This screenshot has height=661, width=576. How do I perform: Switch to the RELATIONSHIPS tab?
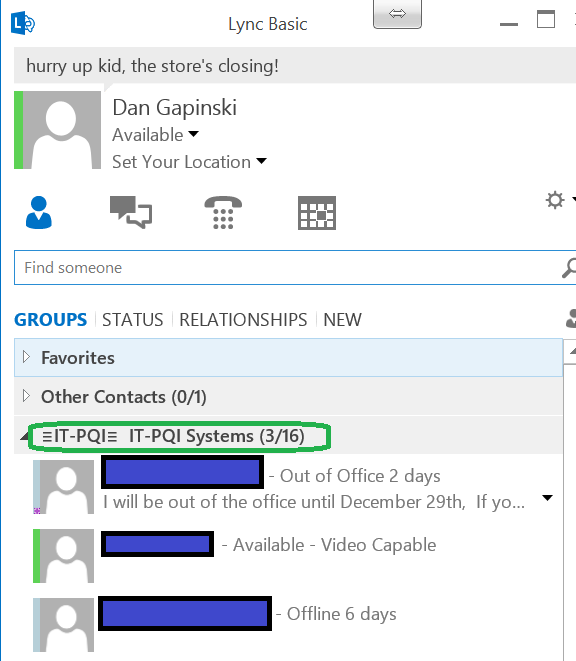point(243,320)
